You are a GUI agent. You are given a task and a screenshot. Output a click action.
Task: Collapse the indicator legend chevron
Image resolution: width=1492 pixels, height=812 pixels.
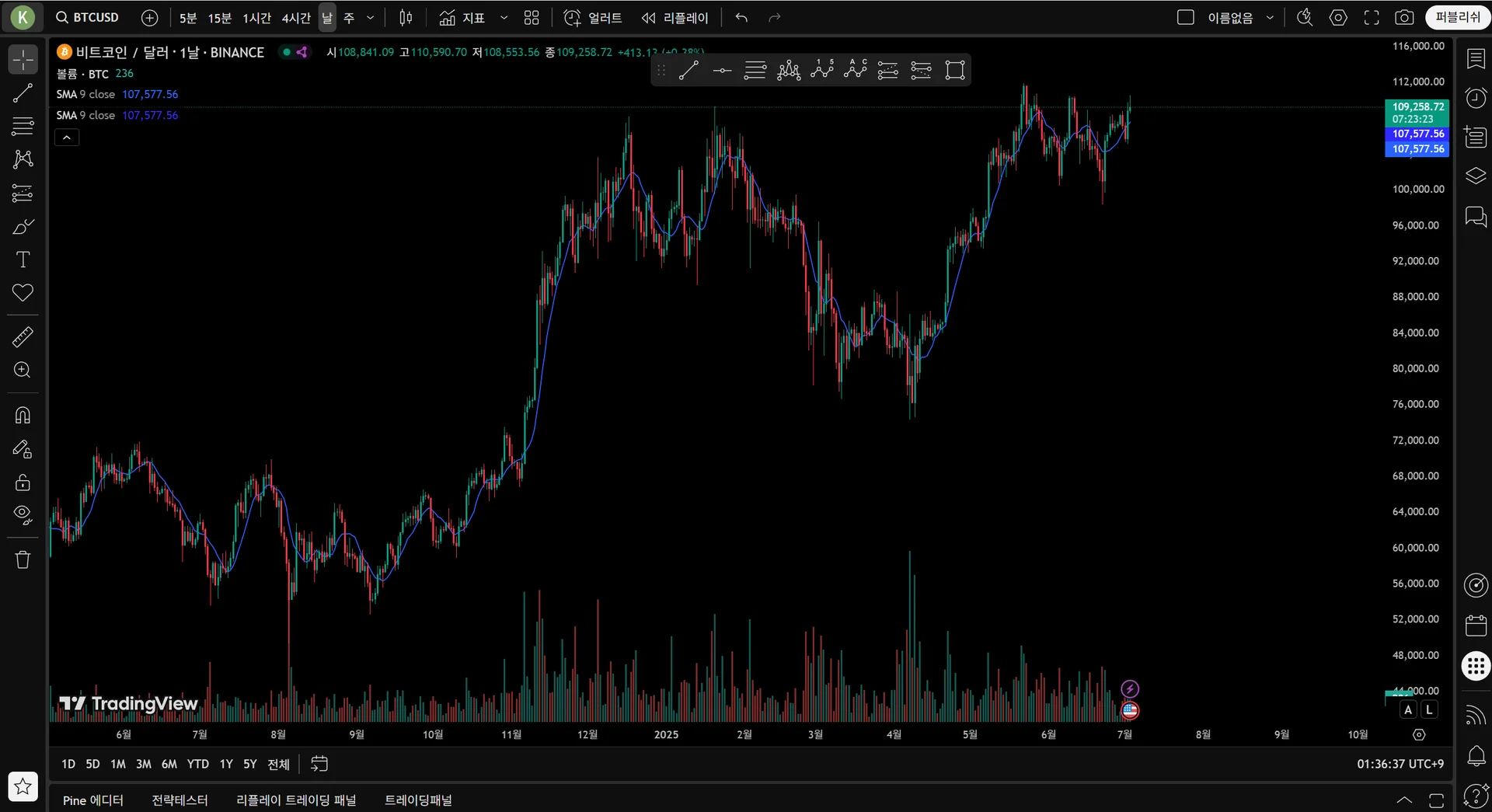coord(67,138)
